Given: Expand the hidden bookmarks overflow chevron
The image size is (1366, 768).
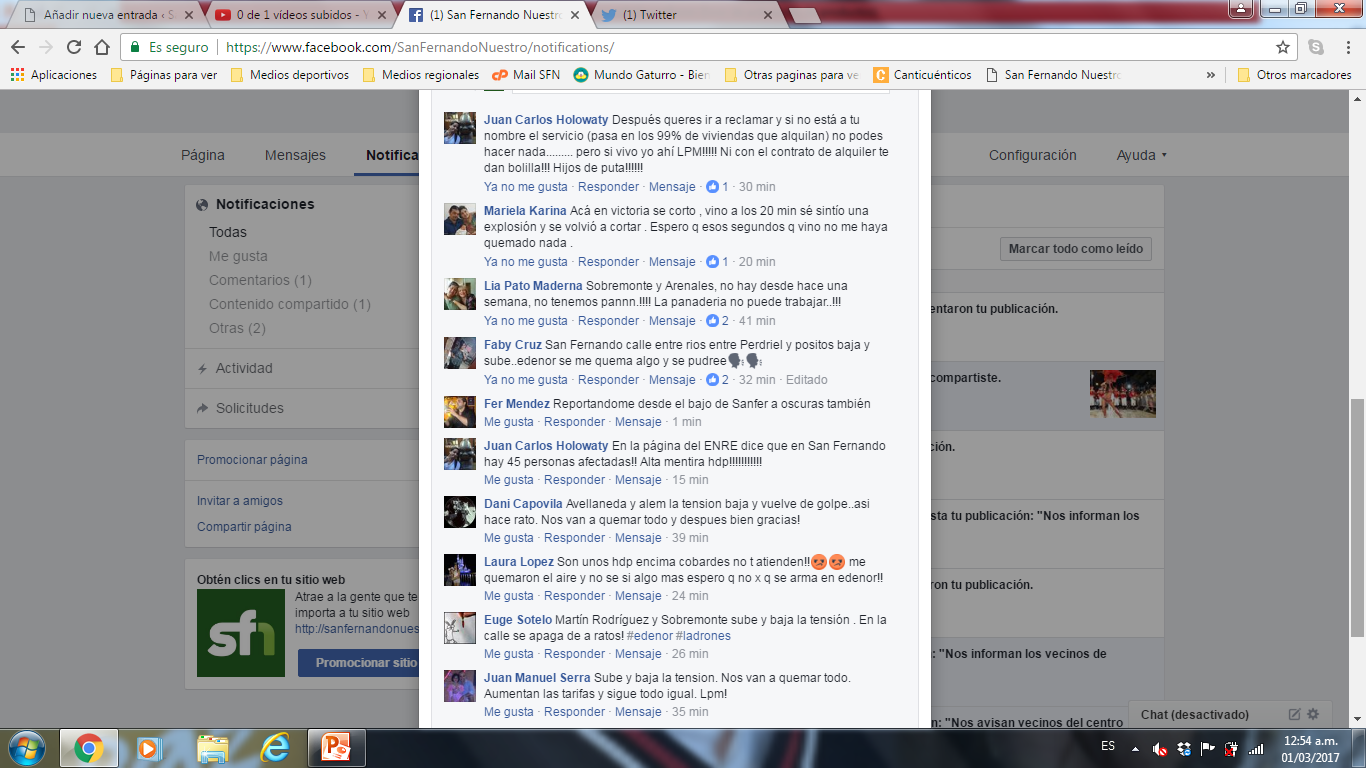Looking at the screenshot, I should click(x=1211, y=75).
